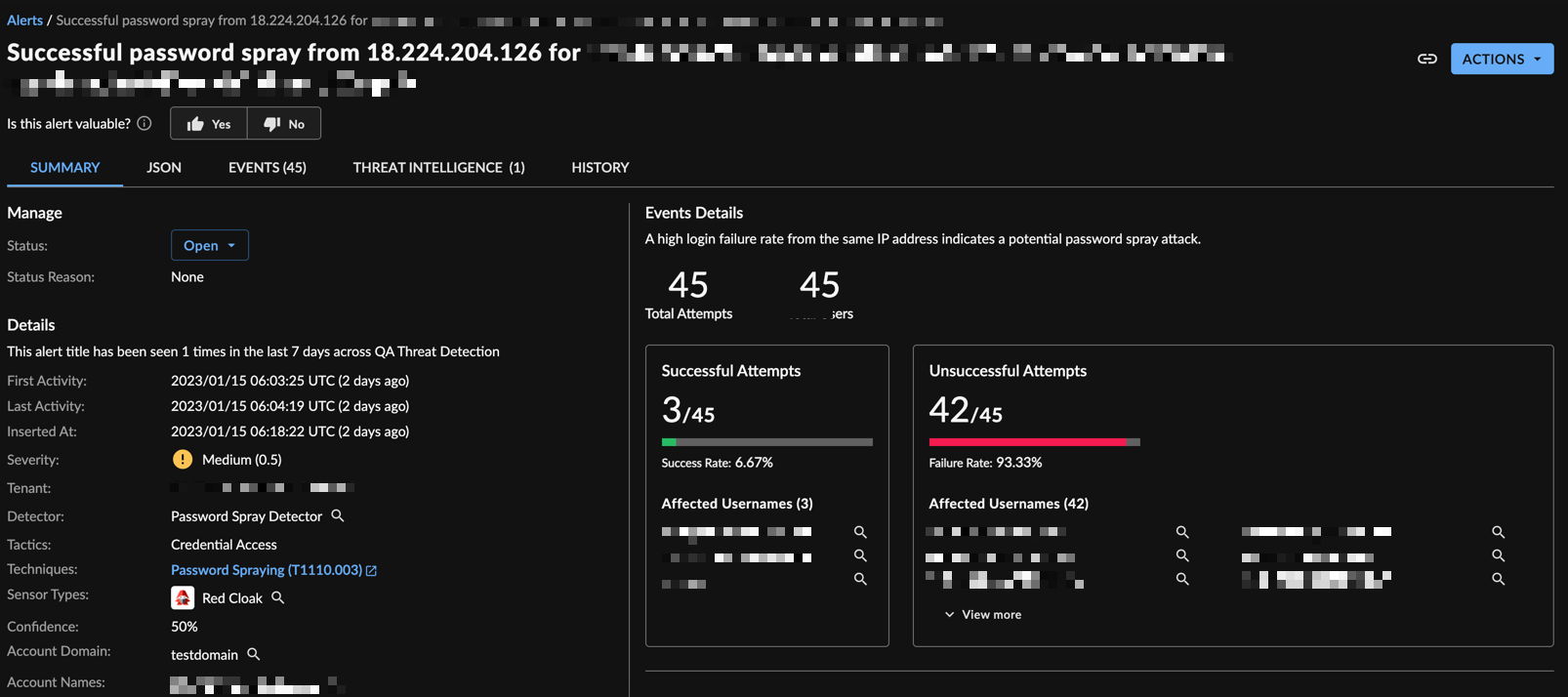Click the 'testdomain' account domain value
1568x697 pixels.
click(204, 655)
